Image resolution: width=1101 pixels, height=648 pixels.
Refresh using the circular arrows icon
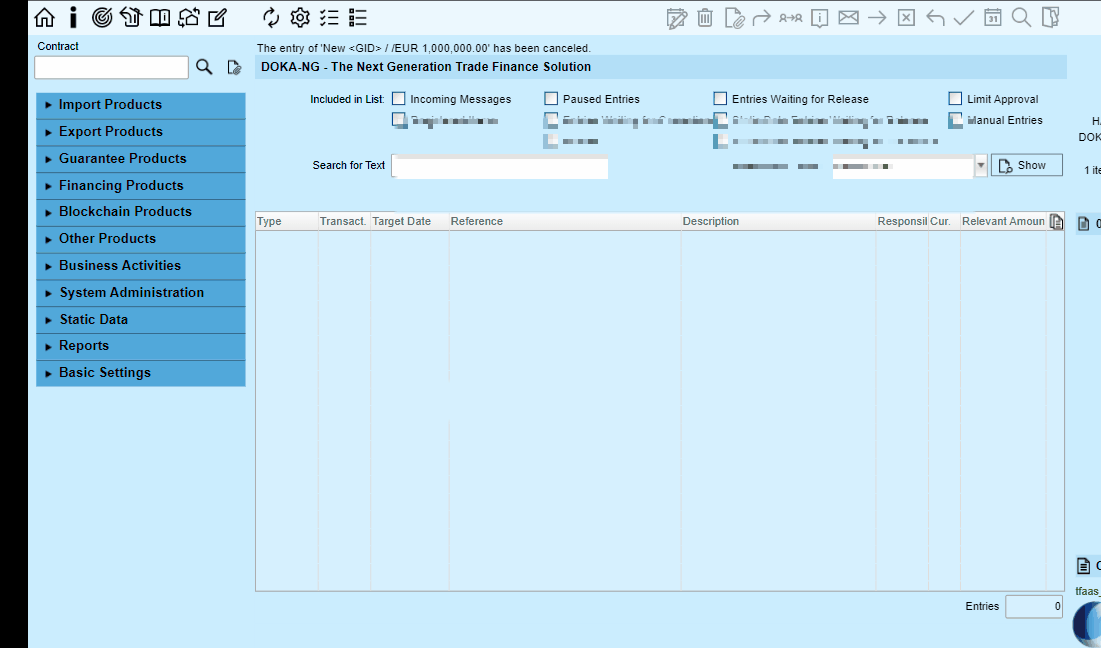tap(271, 18)
